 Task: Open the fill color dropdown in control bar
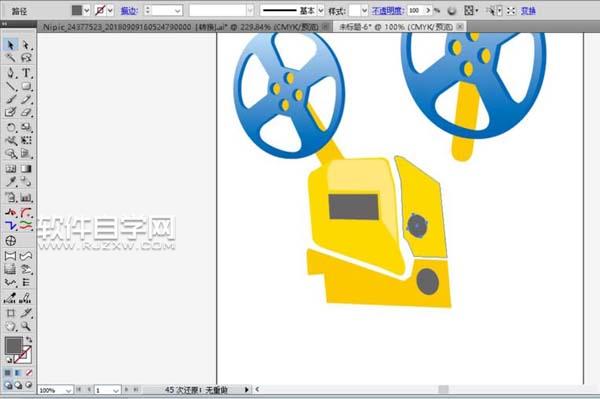[x=87, y=11]
